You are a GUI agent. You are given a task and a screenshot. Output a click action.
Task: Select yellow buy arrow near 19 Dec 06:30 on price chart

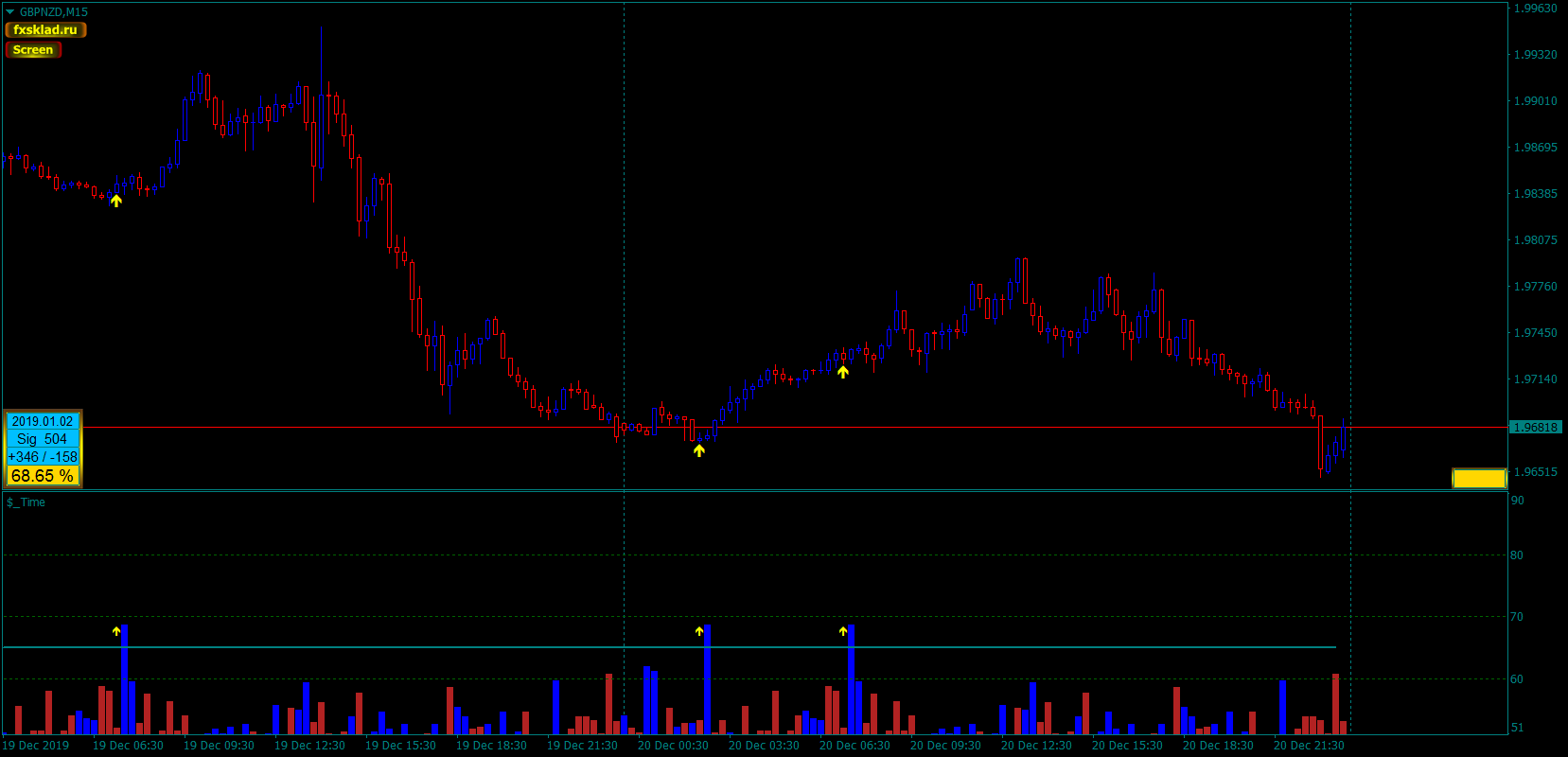[x=116, y=201]
